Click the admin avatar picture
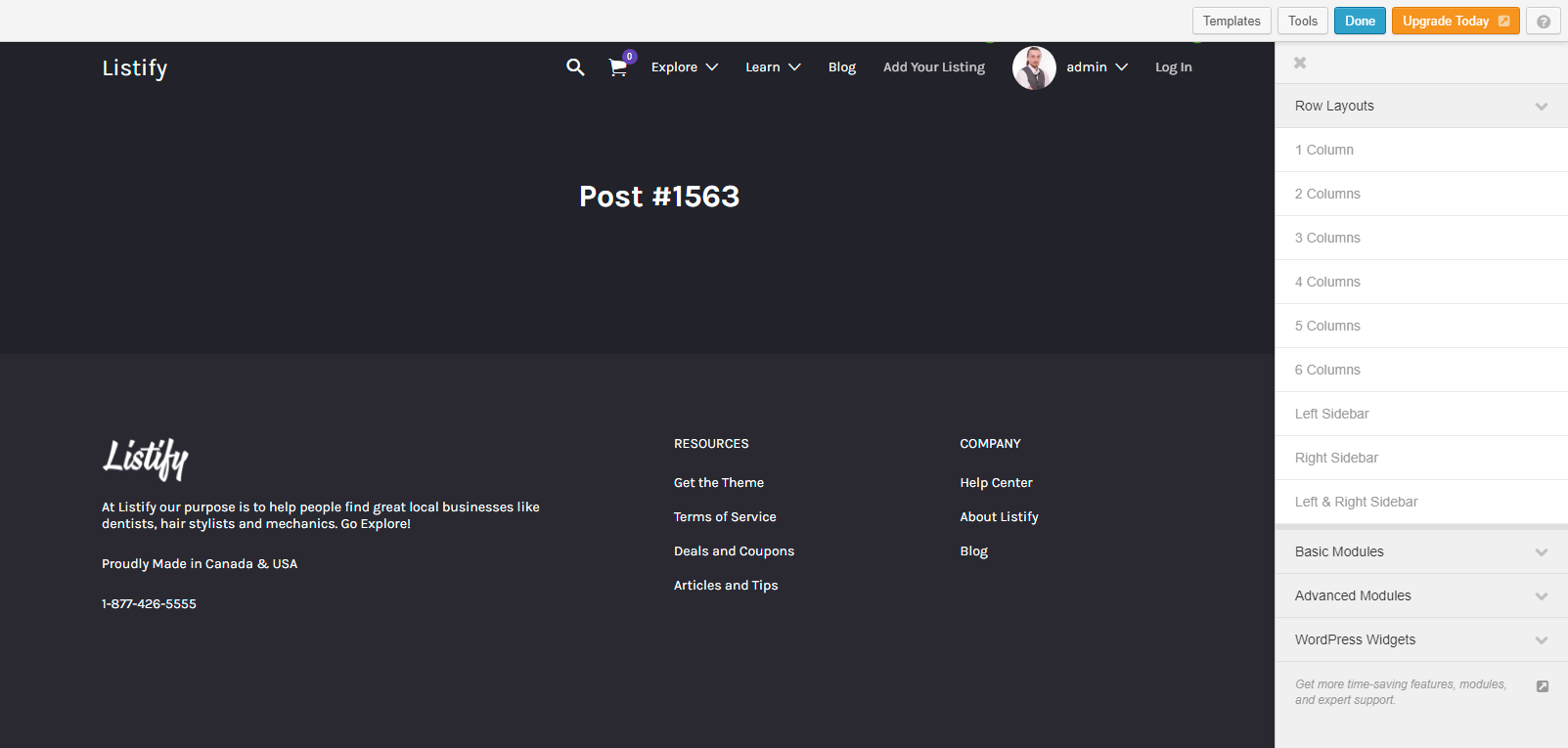The width and height of the screenshot is (1568, 748). coord(1034,67)
